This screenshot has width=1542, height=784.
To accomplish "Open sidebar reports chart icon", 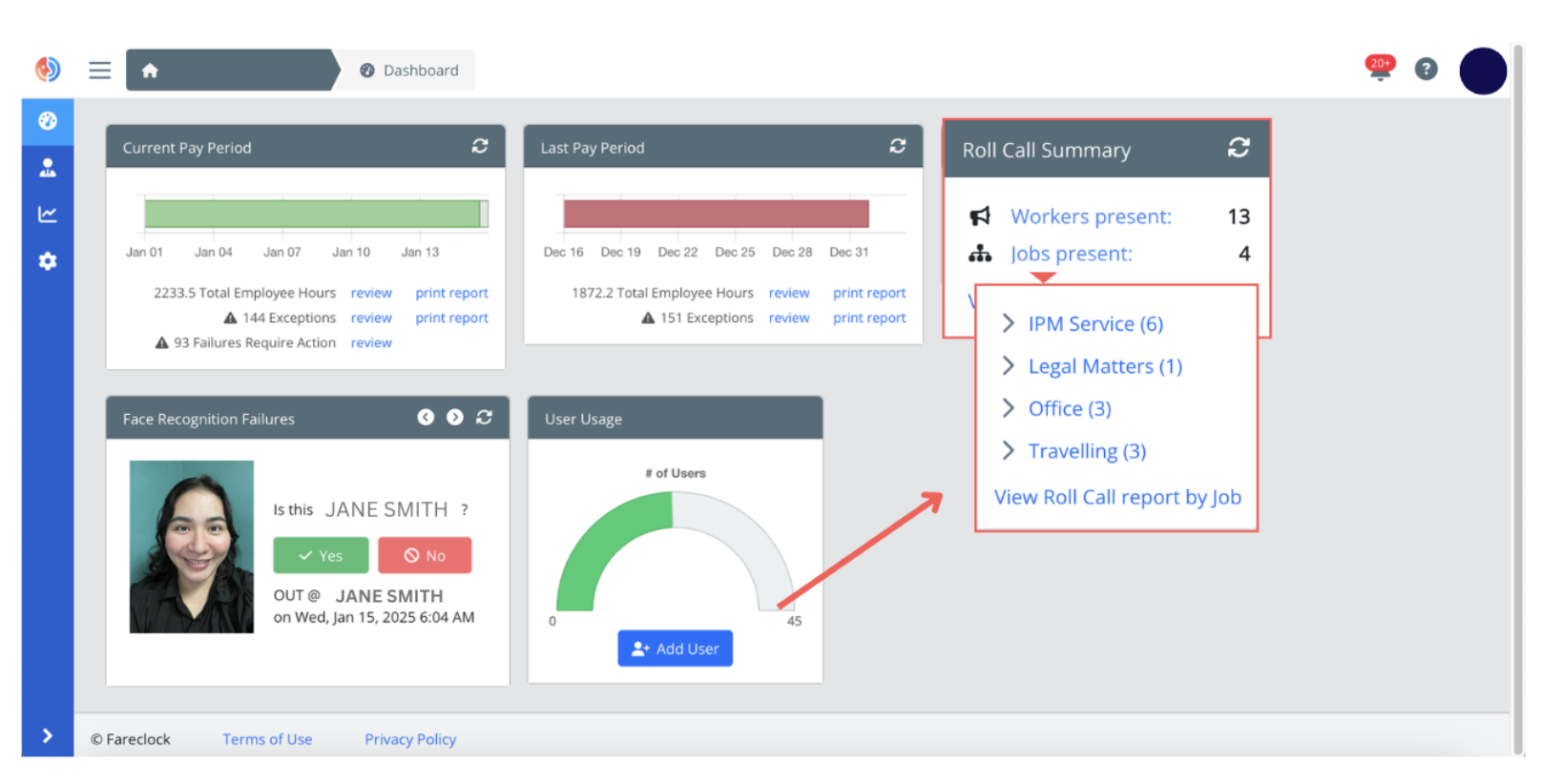I will coord(48,215).
